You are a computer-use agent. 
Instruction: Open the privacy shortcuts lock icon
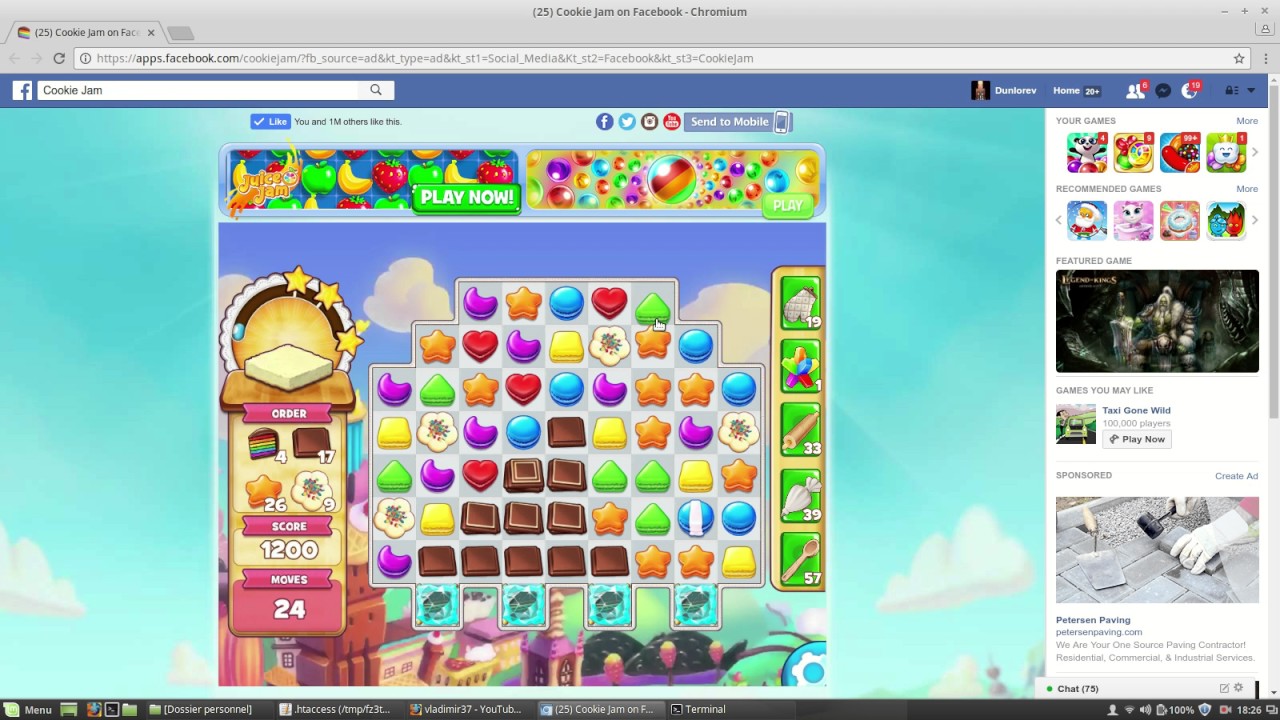click(x=1231, y=90)
